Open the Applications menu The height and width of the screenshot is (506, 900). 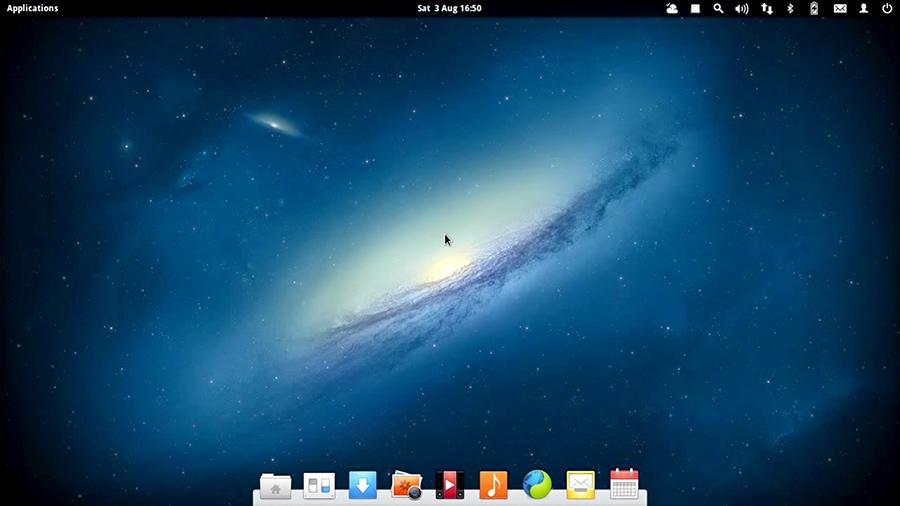tap(33, 8)
